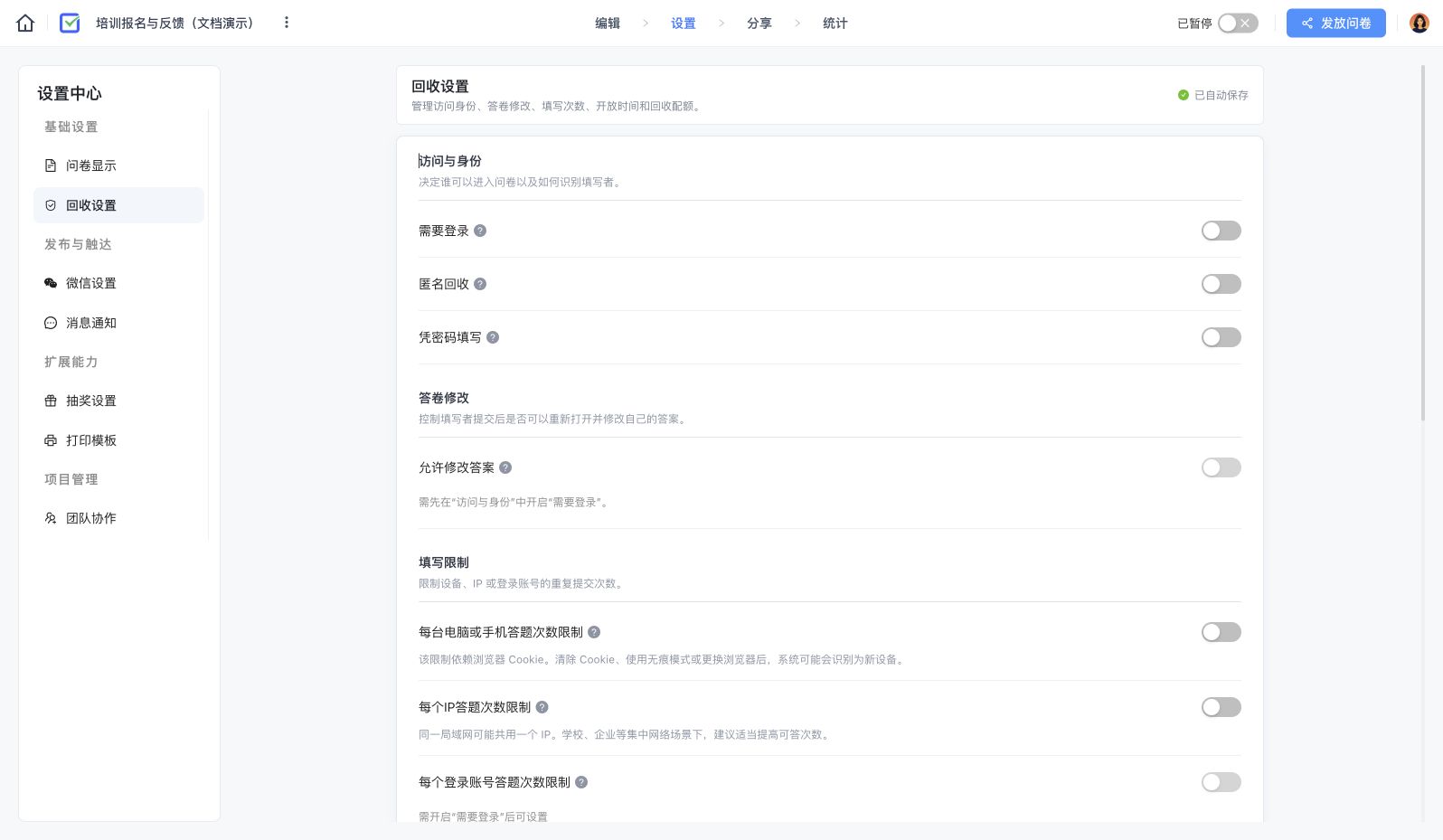
Task: Toggle the 已暂停 switch in header
Action: point(1238,24)
